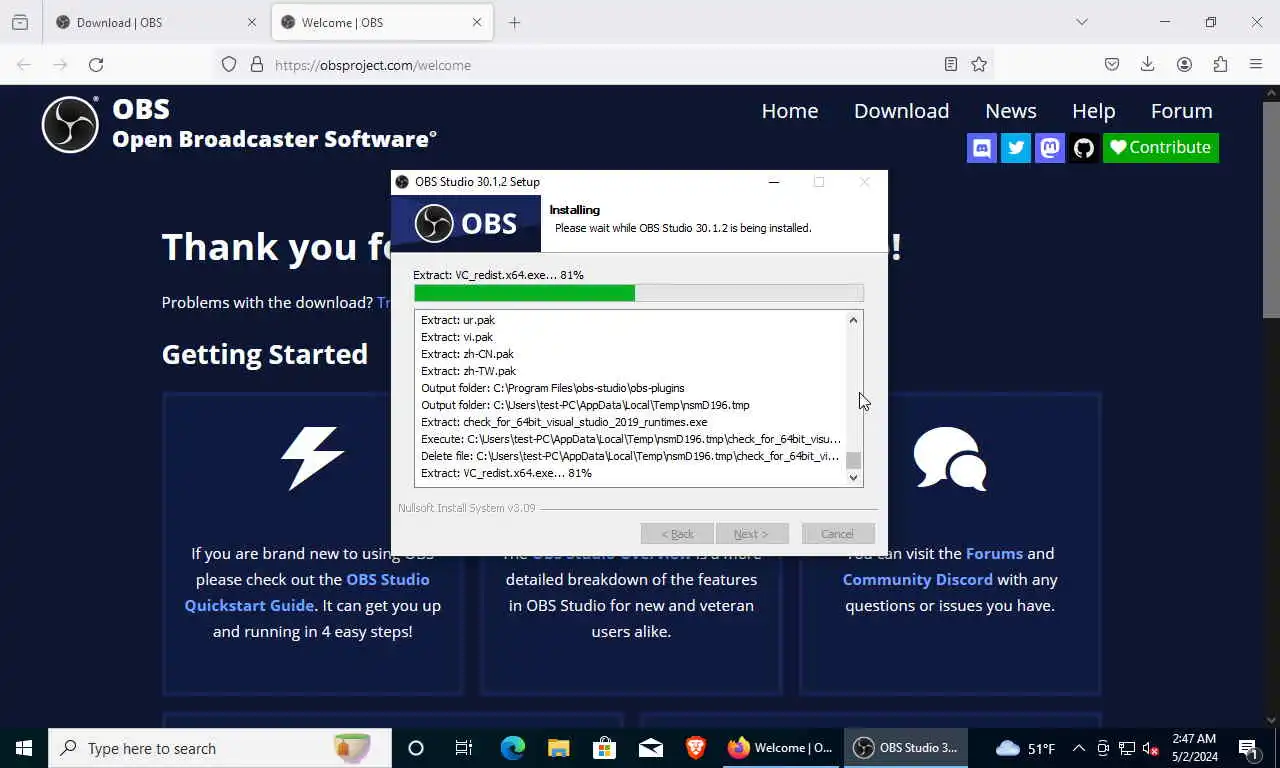Switch to Firefox Welcome taskbar button
The width and height of the screenshot is (1280, 768).
coord(780,748)
